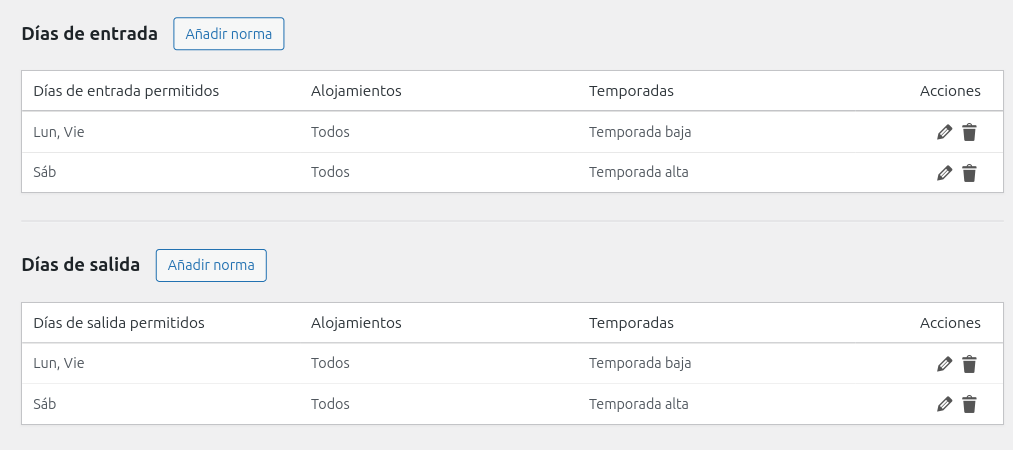Delete the Sáb rule under Días de salida

(969, 405)
